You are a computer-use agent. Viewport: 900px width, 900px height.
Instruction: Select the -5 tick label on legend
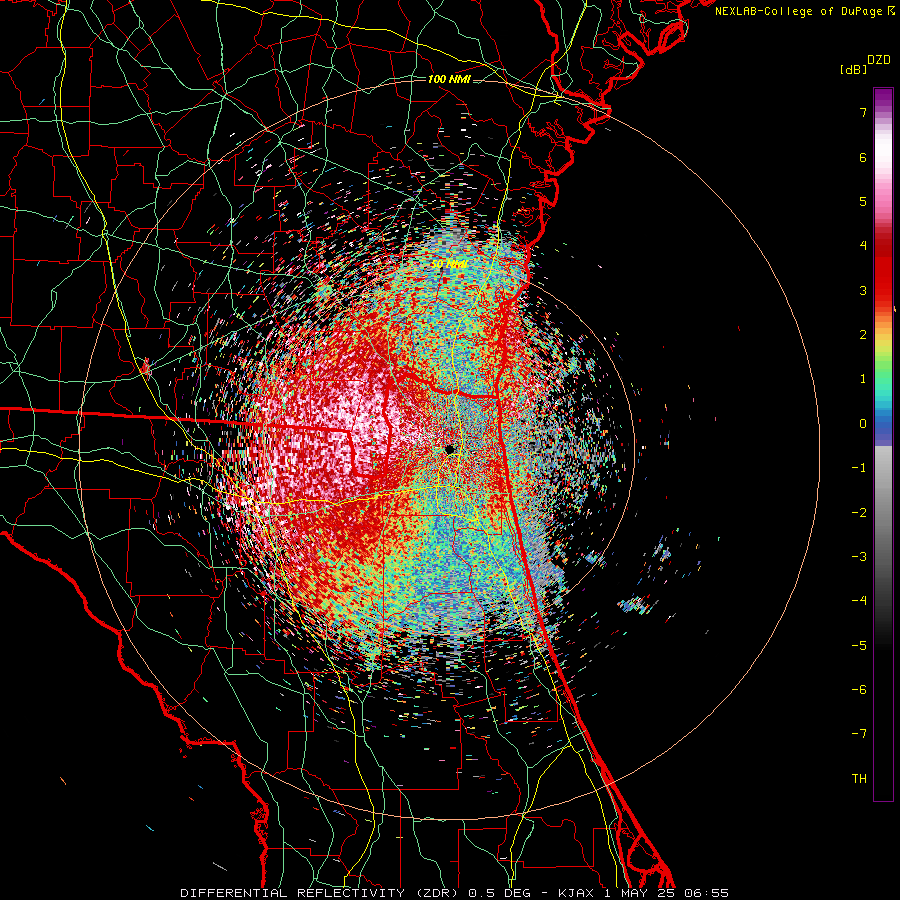(859, 646)
